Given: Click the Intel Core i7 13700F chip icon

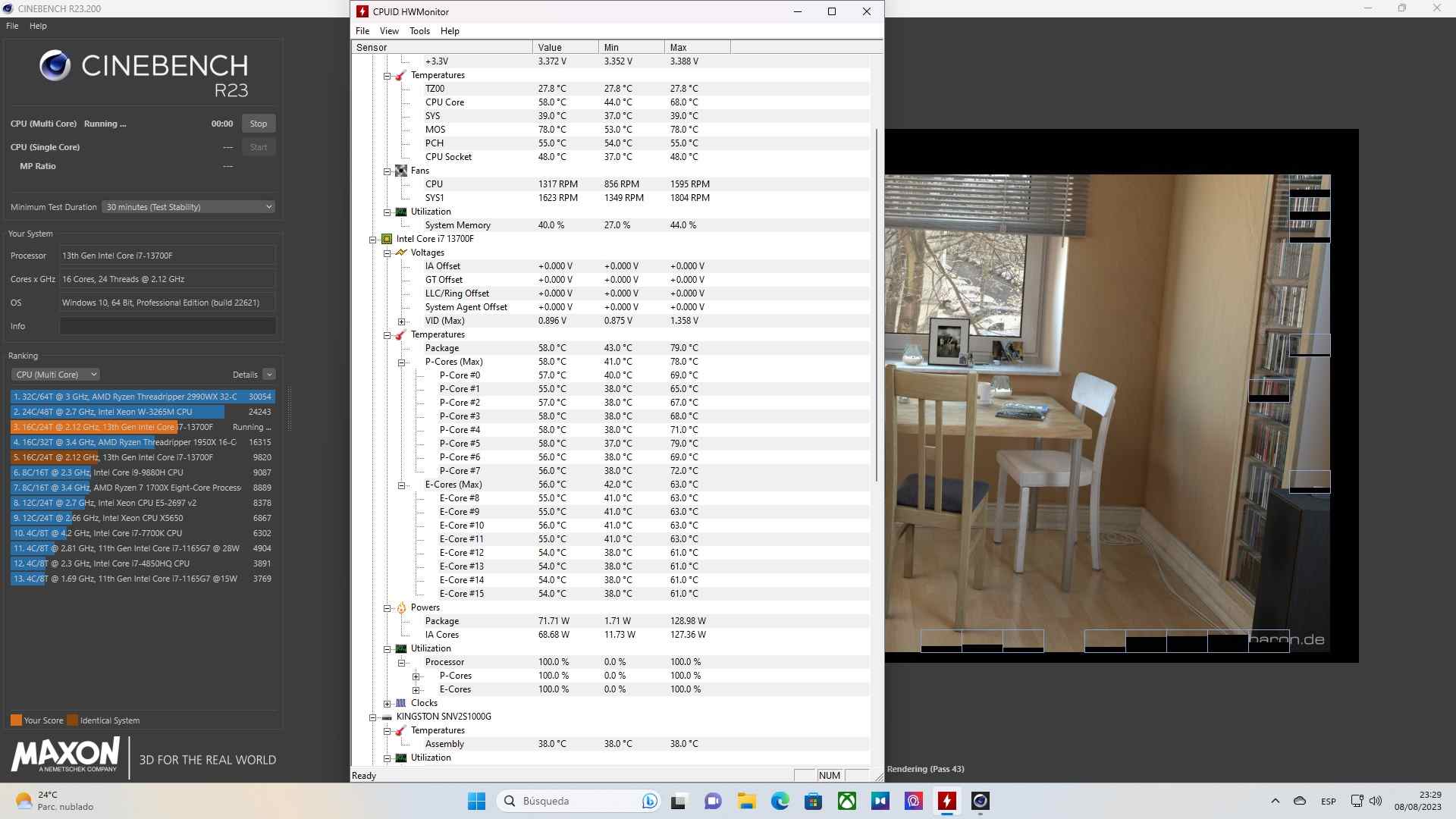Looking at the screenshot, I should pyautogui.click(x=387, y=239).
